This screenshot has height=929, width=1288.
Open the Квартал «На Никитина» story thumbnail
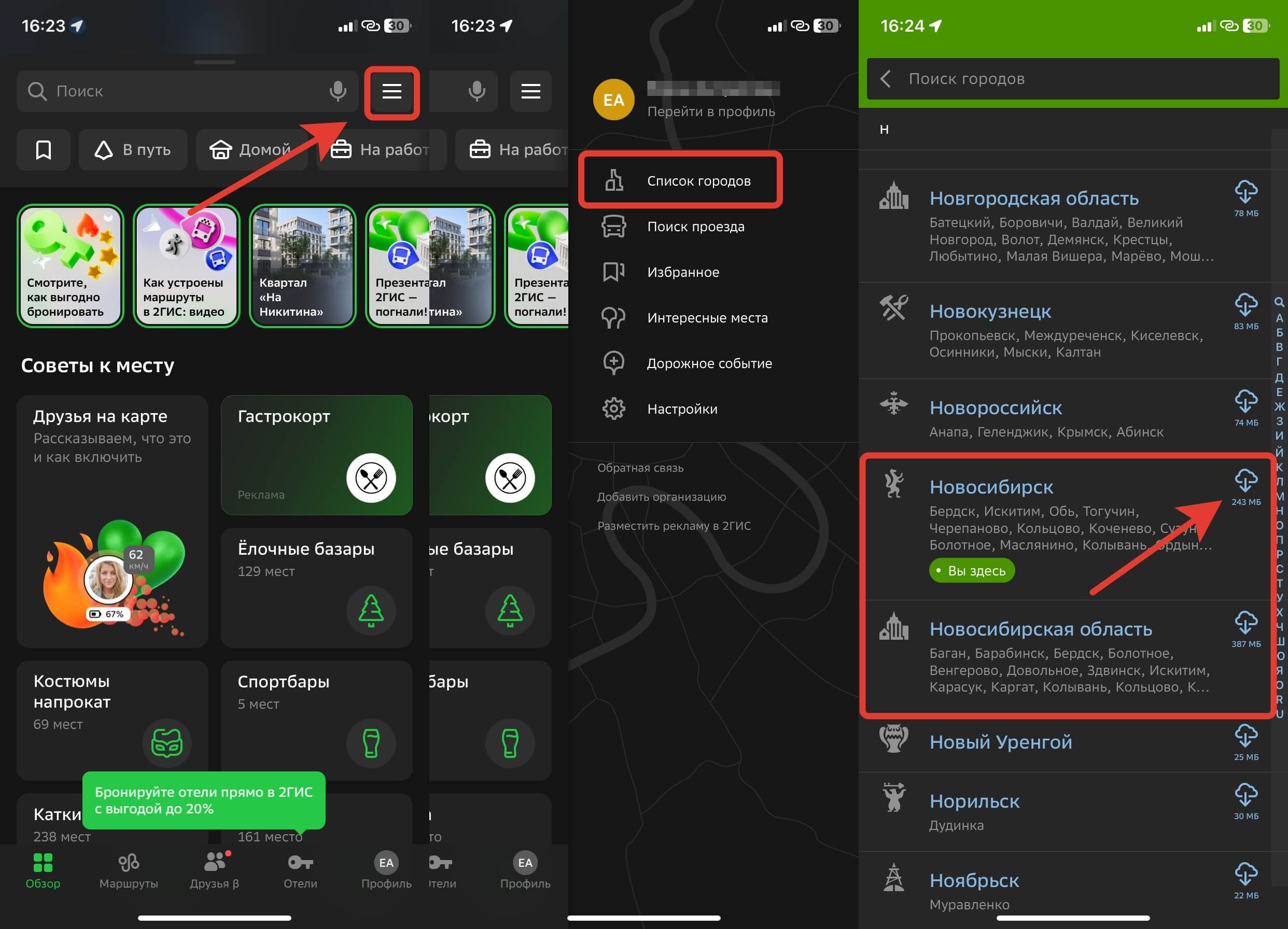(x=303, y=266)
